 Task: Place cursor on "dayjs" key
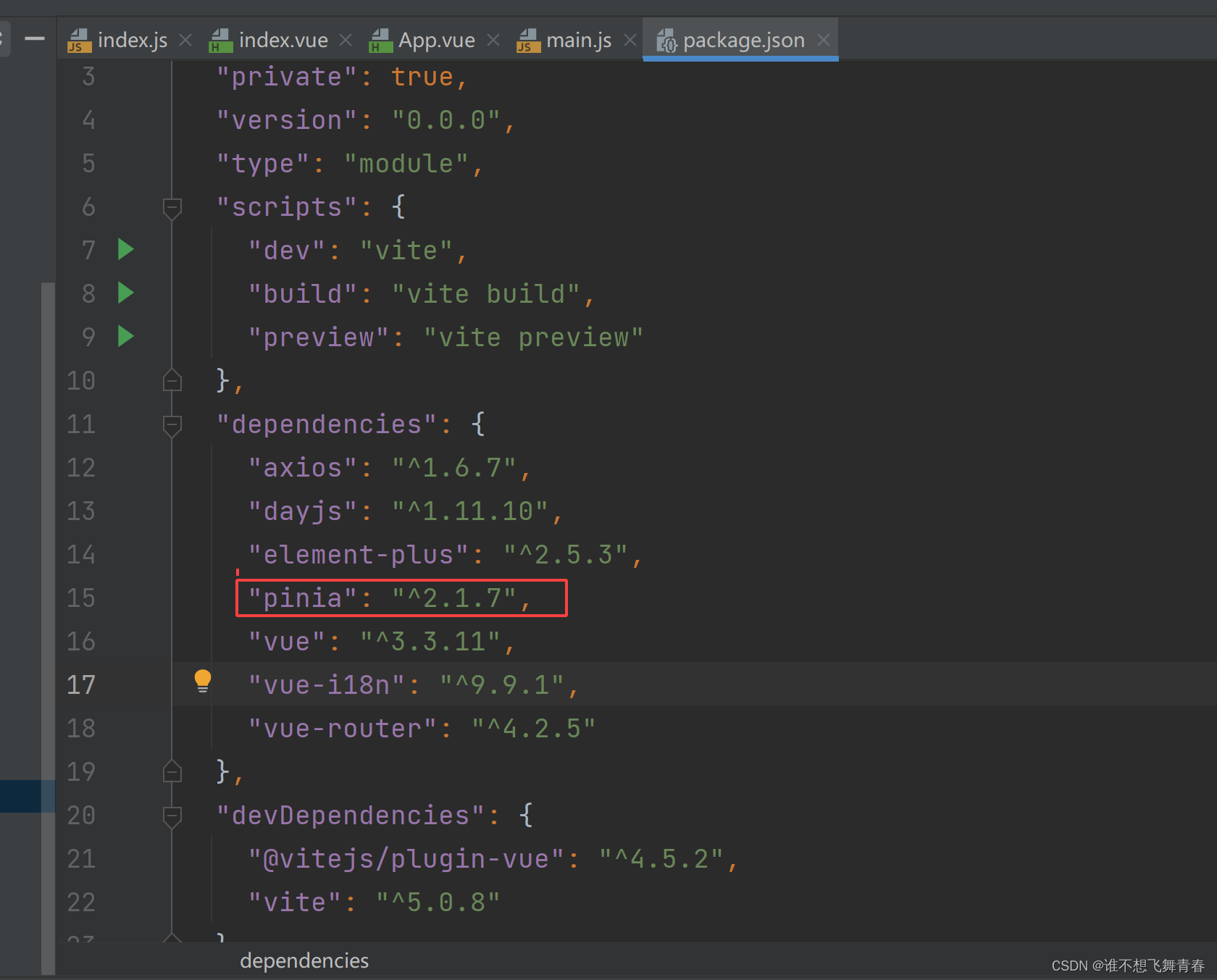pyautogui.click(x=303, y=511)
